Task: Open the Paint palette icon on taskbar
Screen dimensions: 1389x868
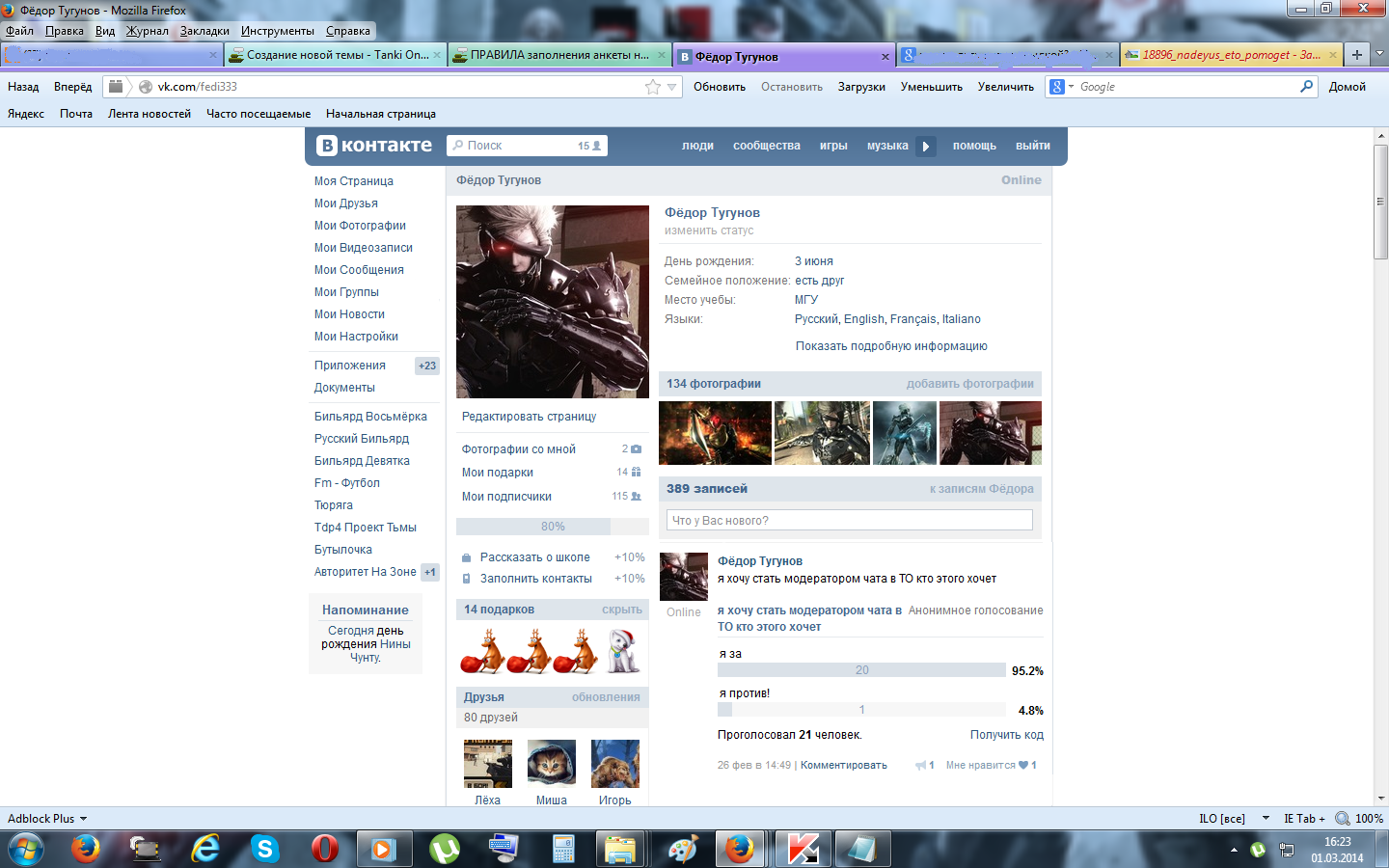Action: (x=683, y=849)
